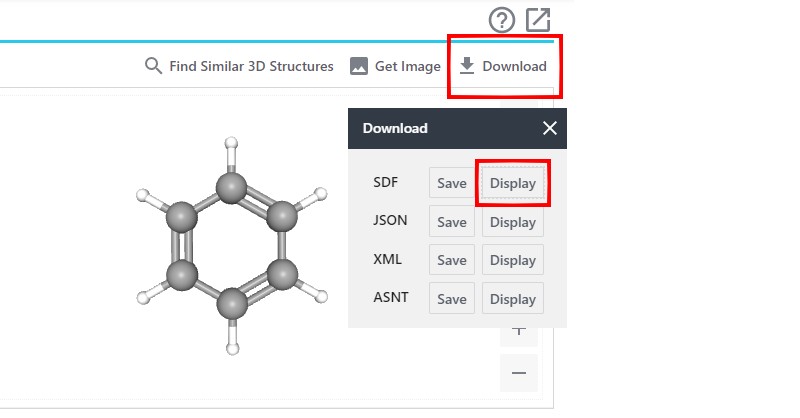Click the center of the benzene ring
800x418 pixels.
tap(232, 245)
